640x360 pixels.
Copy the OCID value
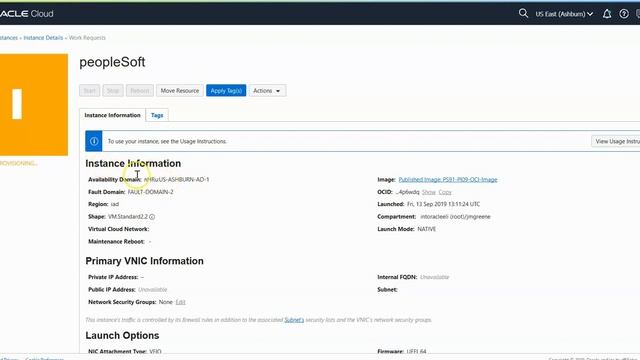(x=445, y=192)
